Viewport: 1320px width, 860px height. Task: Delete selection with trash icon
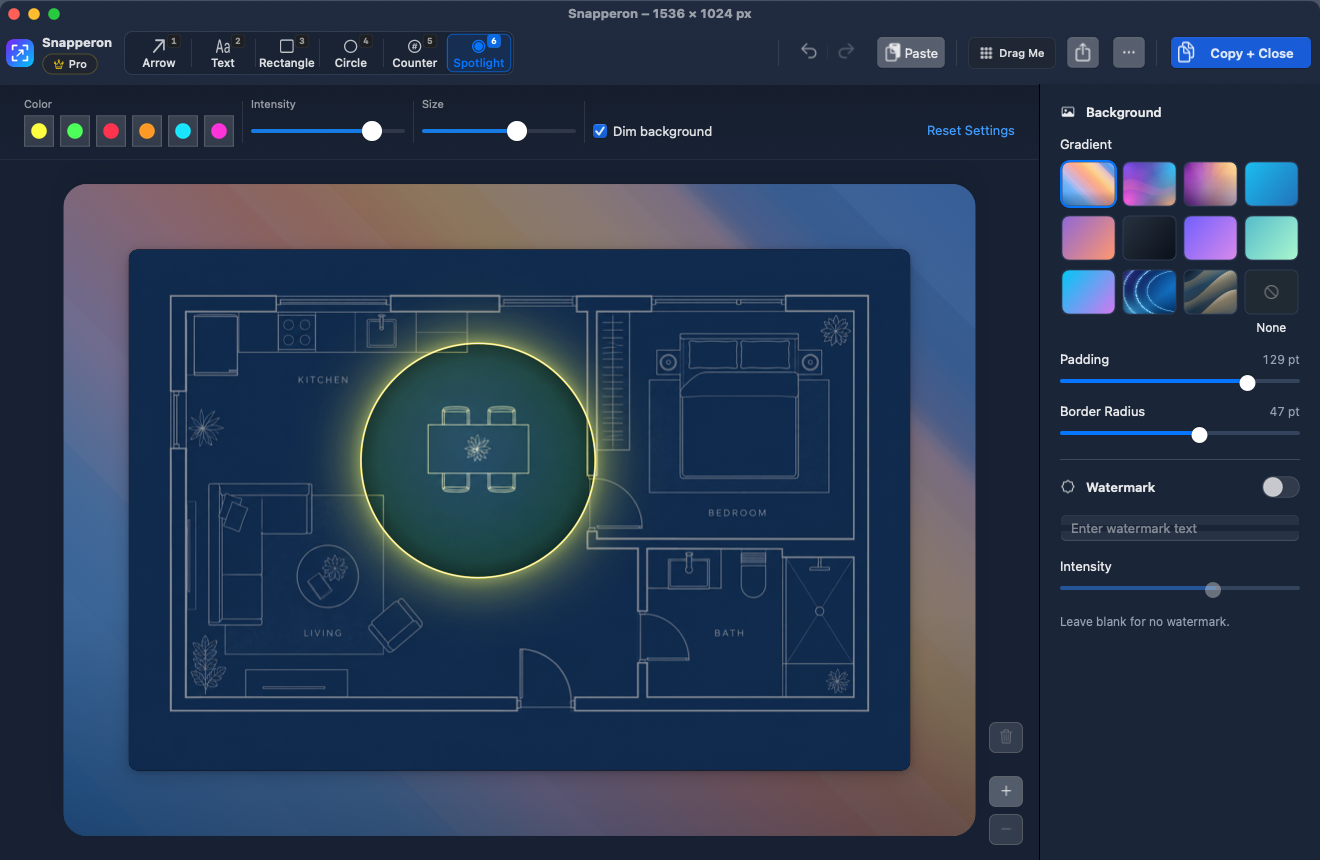[x=1006, y=738]
